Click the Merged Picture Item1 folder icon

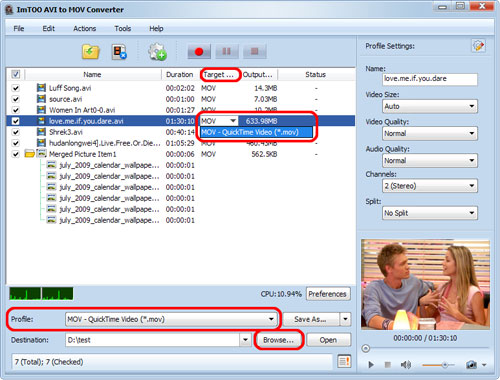point(30,154)
